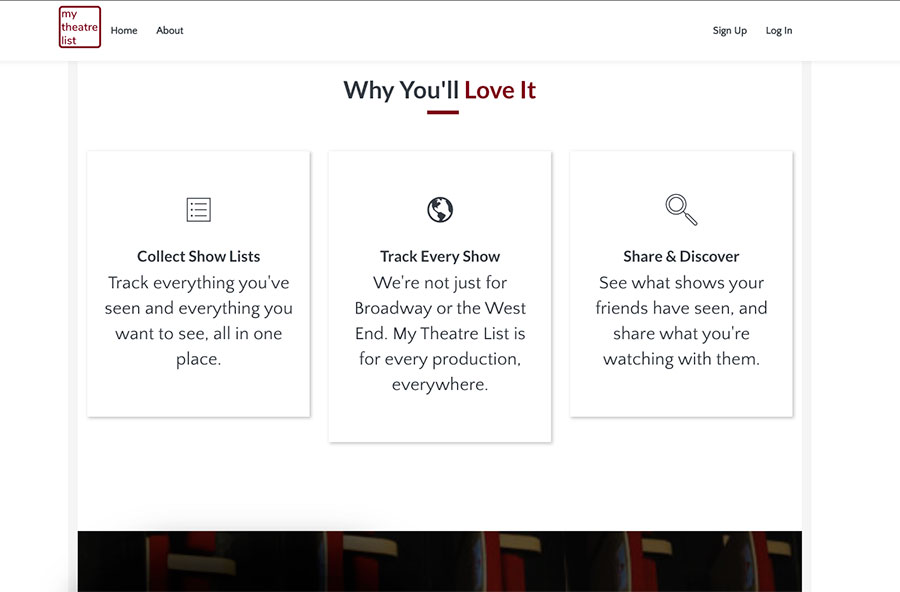Screen dimensions: 900x592
Task: Select the Collect Show Lists heading
Action: 199,256
